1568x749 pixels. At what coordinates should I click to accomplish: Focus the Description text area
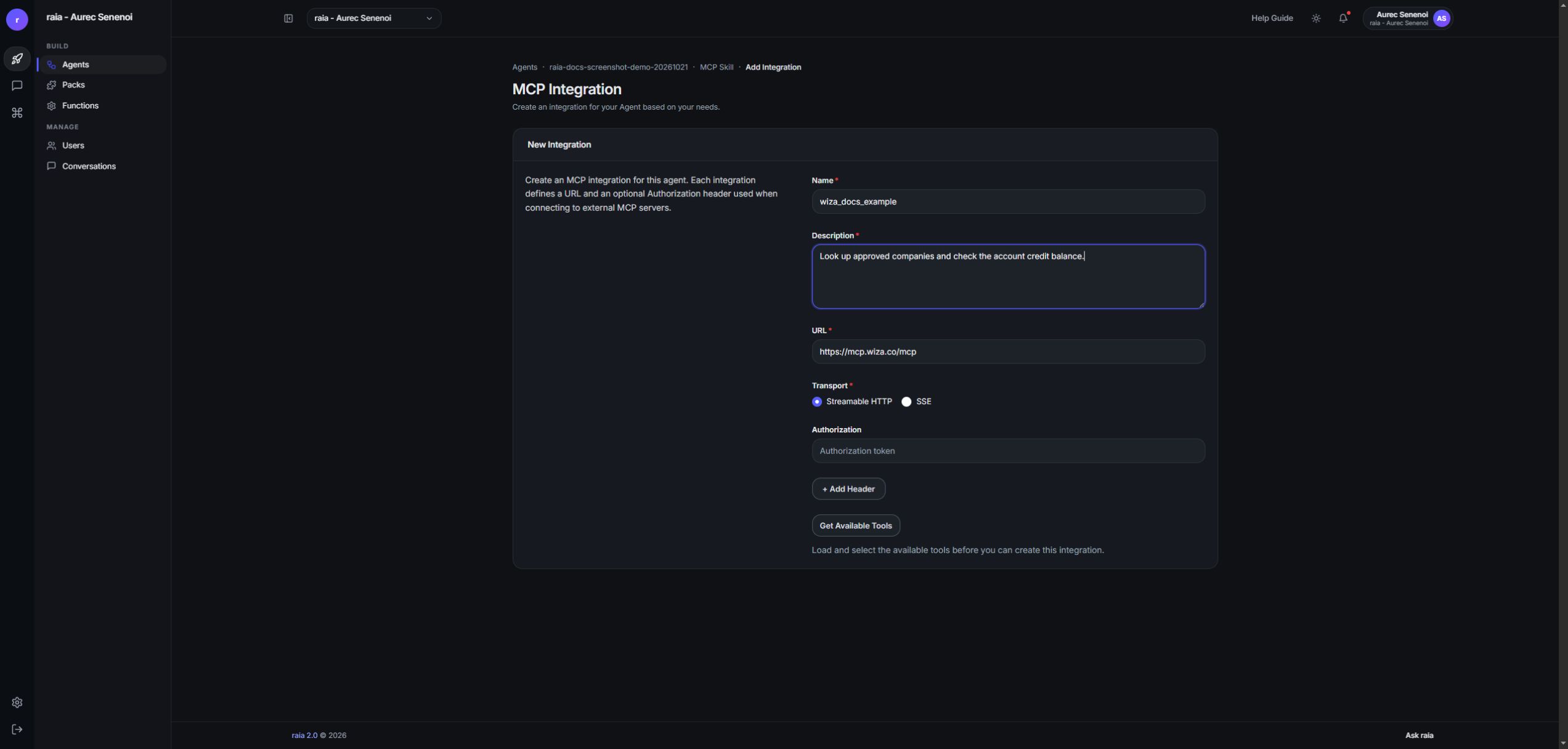click(x=1008, y=277)
